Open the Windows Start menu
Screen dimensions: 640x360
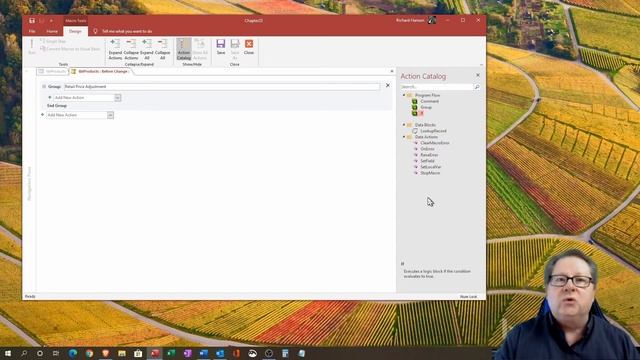point(7,353)
